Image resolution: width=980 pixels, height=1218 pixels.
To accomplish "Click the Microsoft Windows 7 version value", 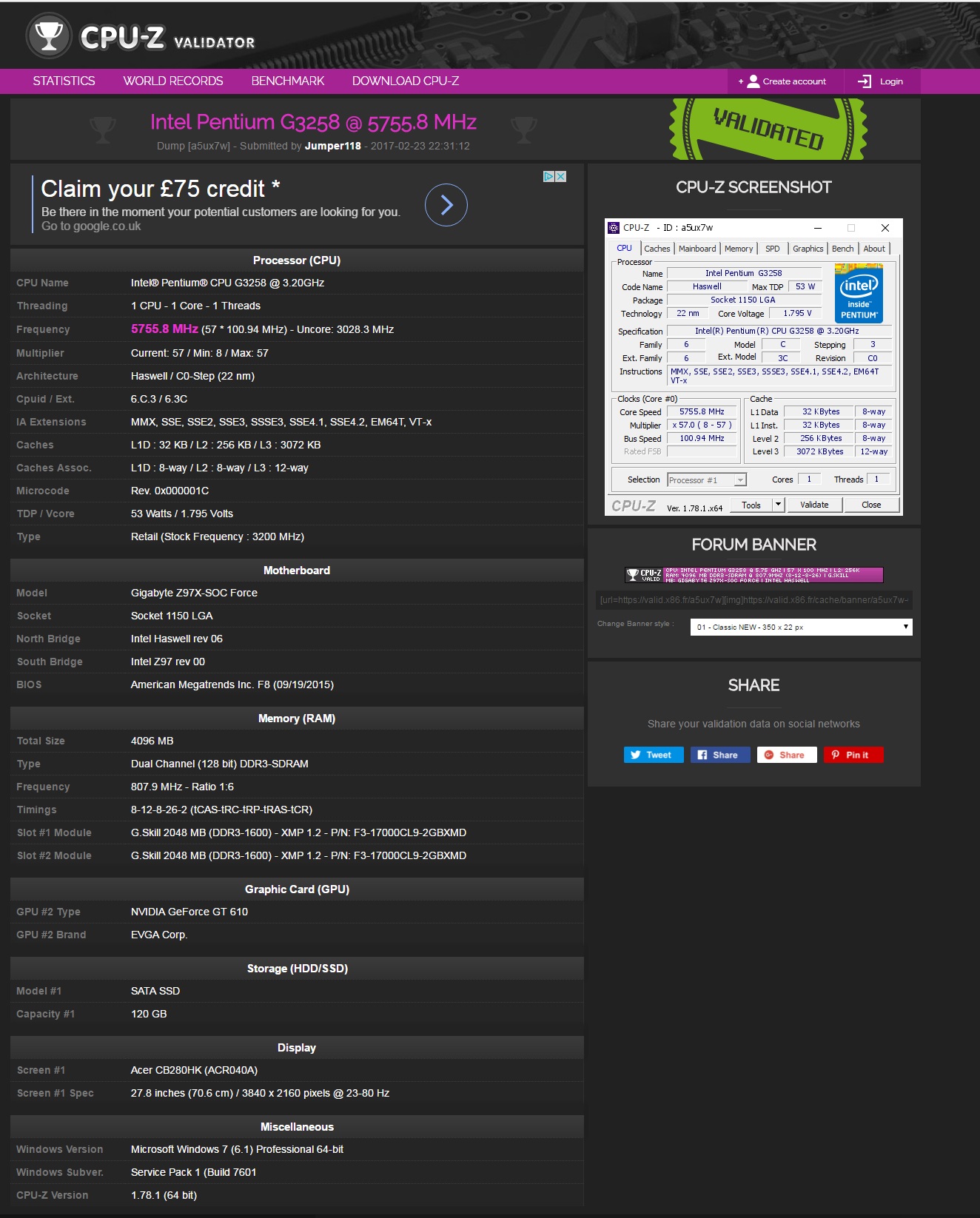I will point(238,1149).
